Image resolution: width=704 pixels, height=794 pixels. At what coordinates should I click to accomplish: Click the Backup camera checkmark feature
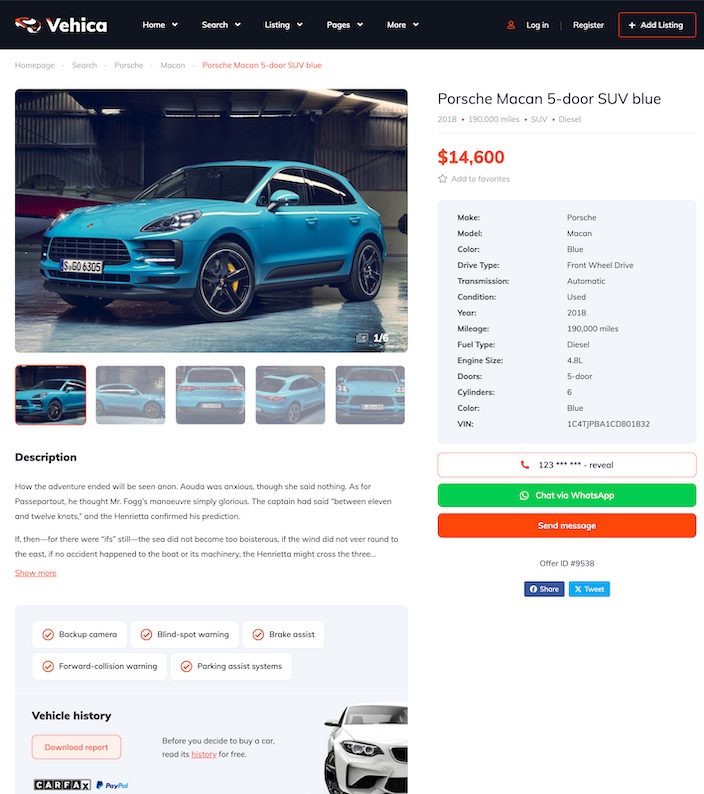[80, 634]
